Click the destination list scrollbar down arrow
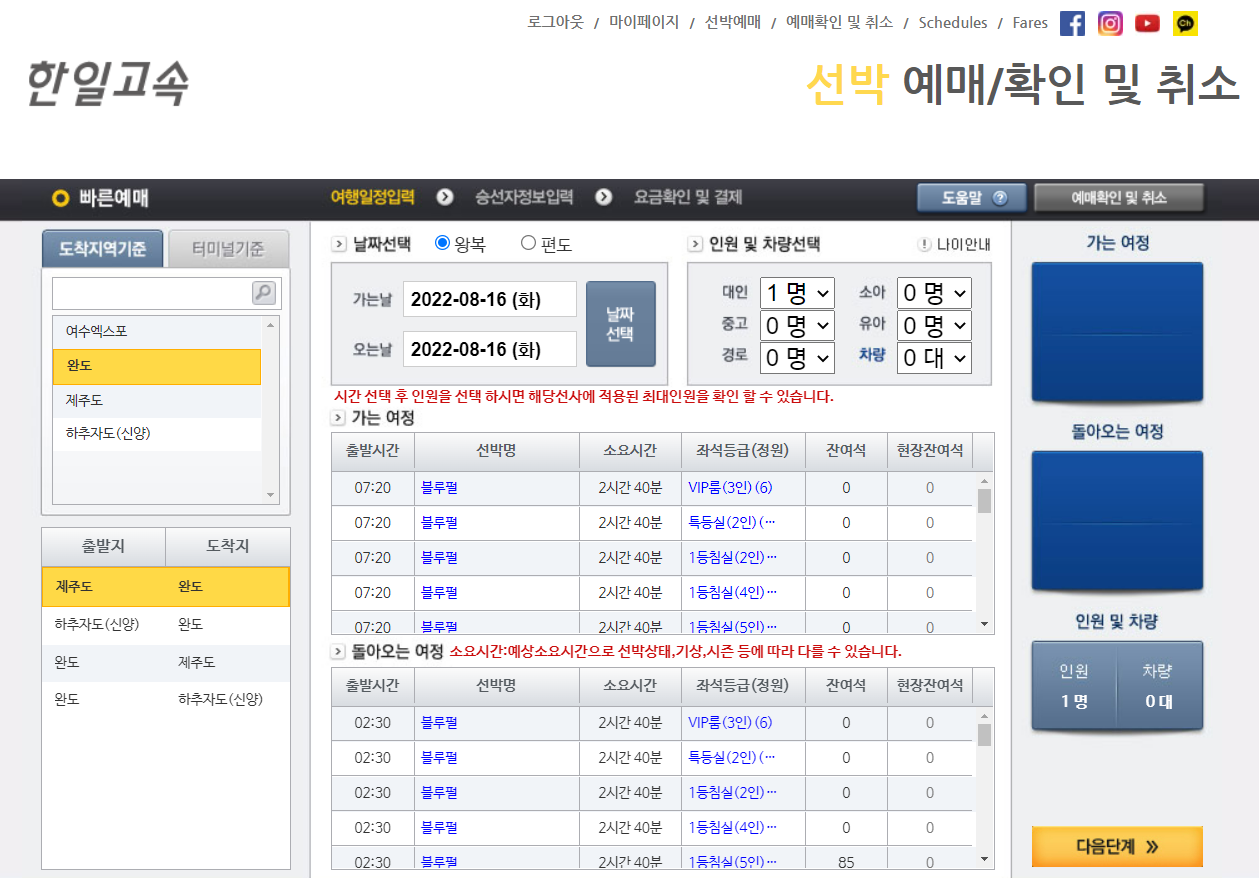The width and height of the screenshot is (1259, 878). click(x=270, y=495)
